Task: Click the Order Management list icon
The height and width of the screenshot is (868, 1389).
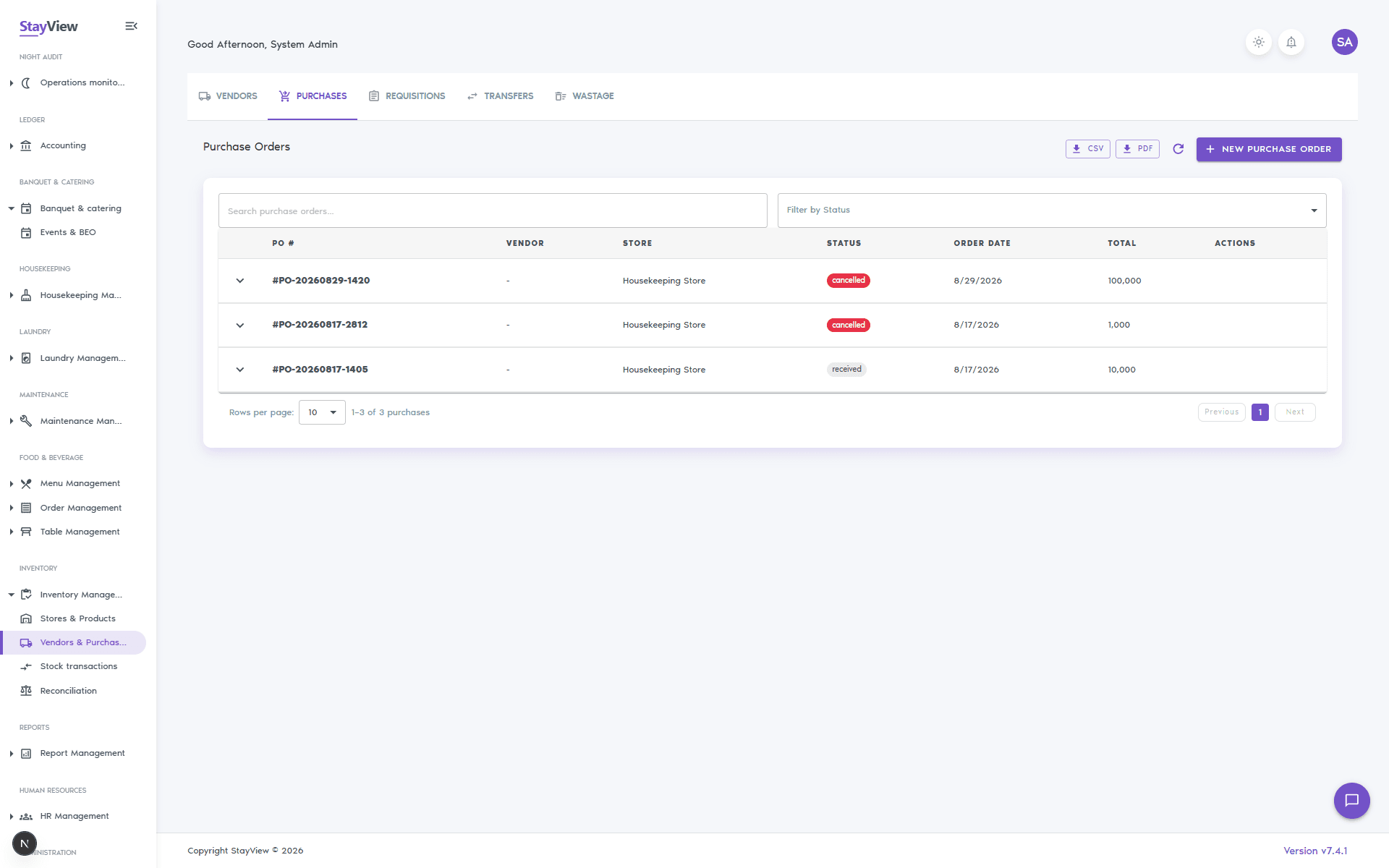Action: pyautogui.click(x=26, y=508)
